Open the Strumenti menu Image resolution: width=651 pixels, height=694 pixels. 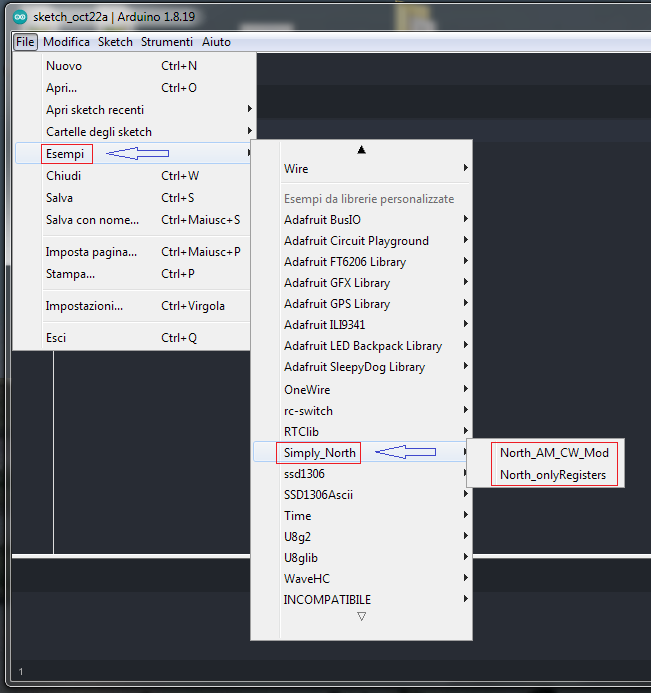pyautogui.click(x=167, y=42)
